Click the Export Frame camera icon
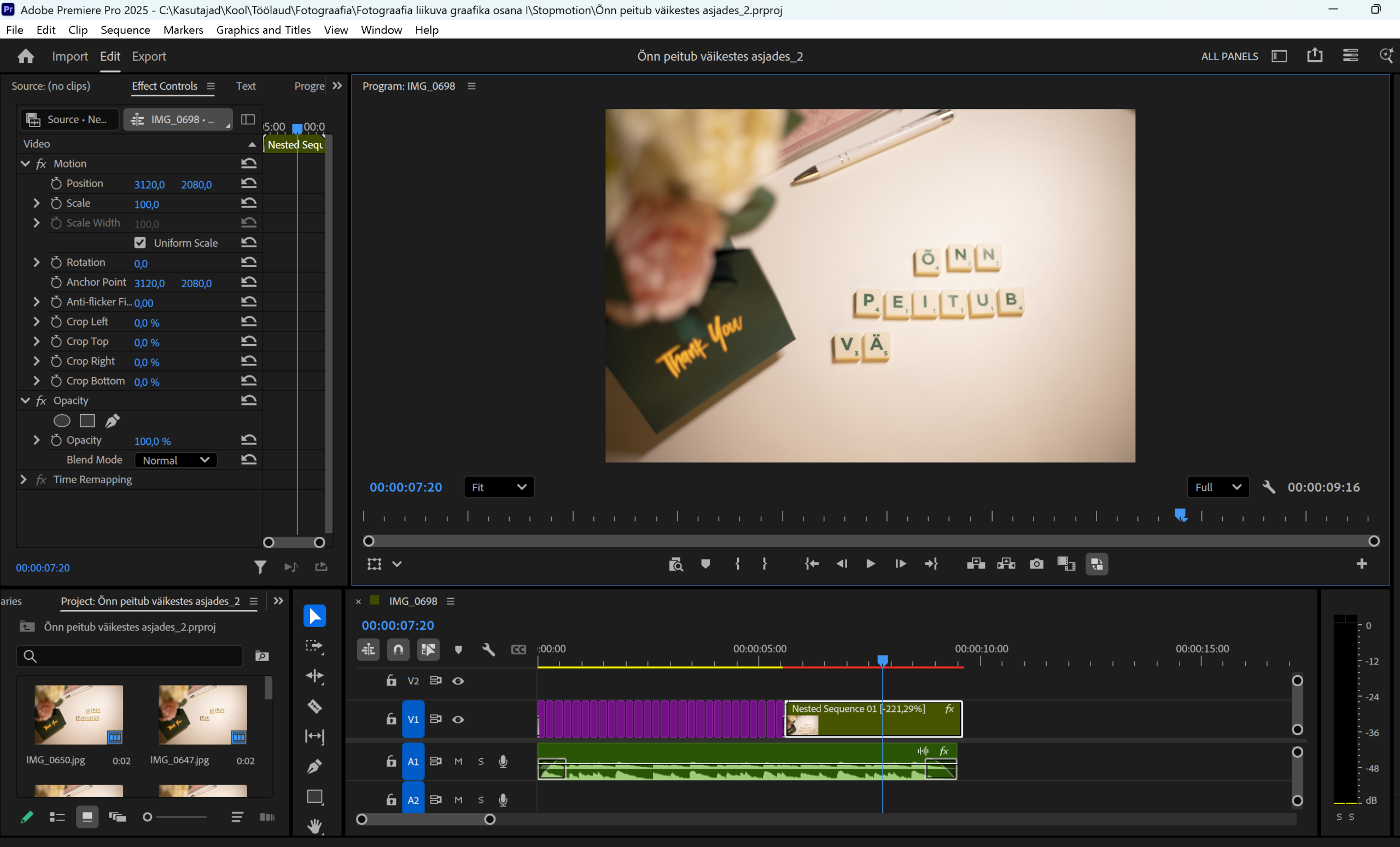The height and width of the screenshot is (847, 1400). [1036, 564]
